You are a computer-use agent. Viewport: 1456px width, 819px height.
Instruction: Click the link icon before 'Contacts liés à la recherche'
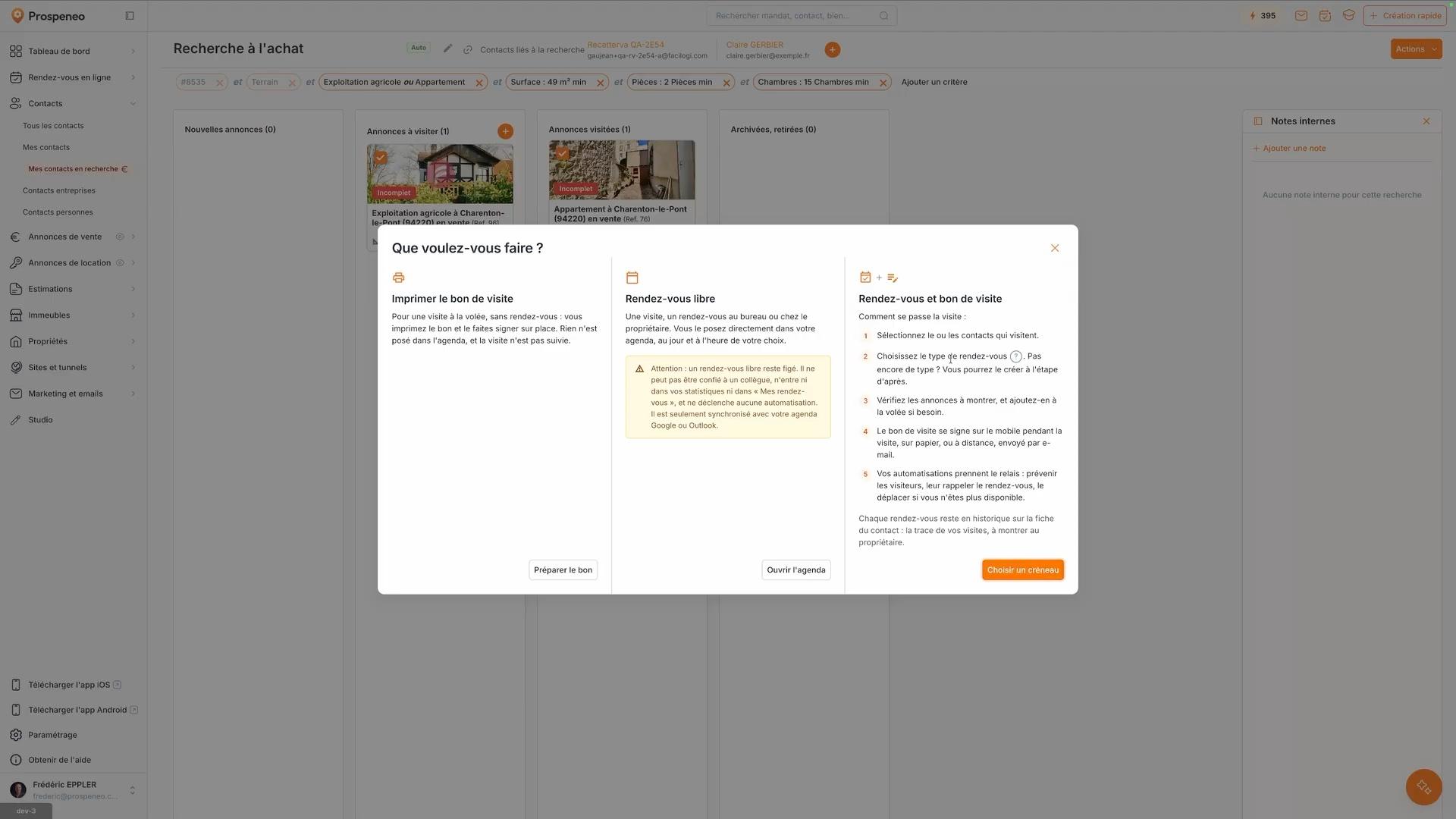pos(468,50)
